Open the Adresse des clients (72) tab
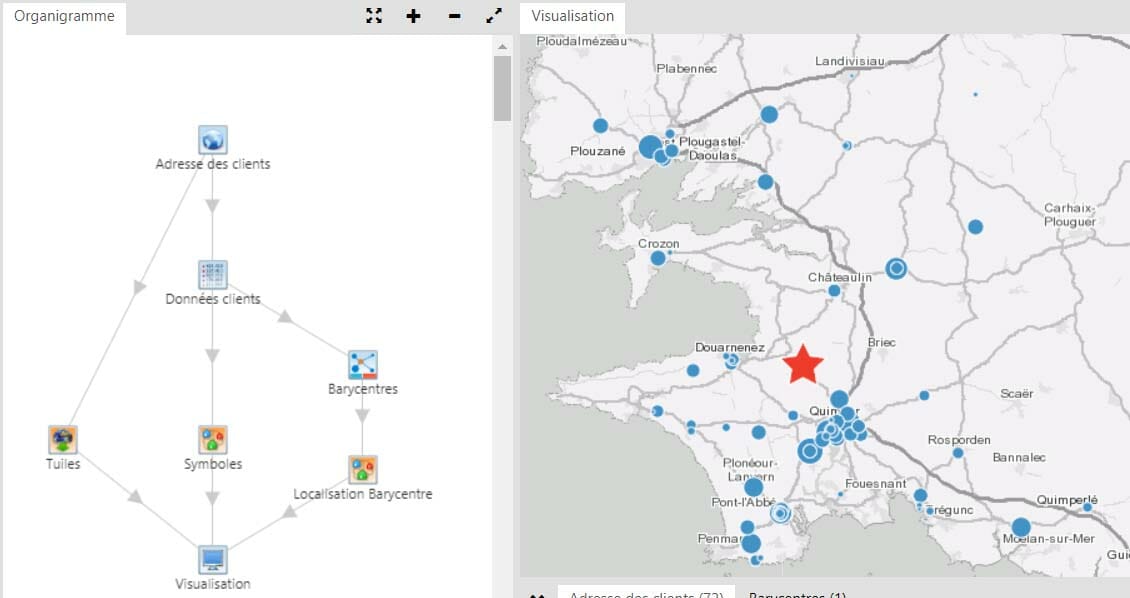 (646, 594)
